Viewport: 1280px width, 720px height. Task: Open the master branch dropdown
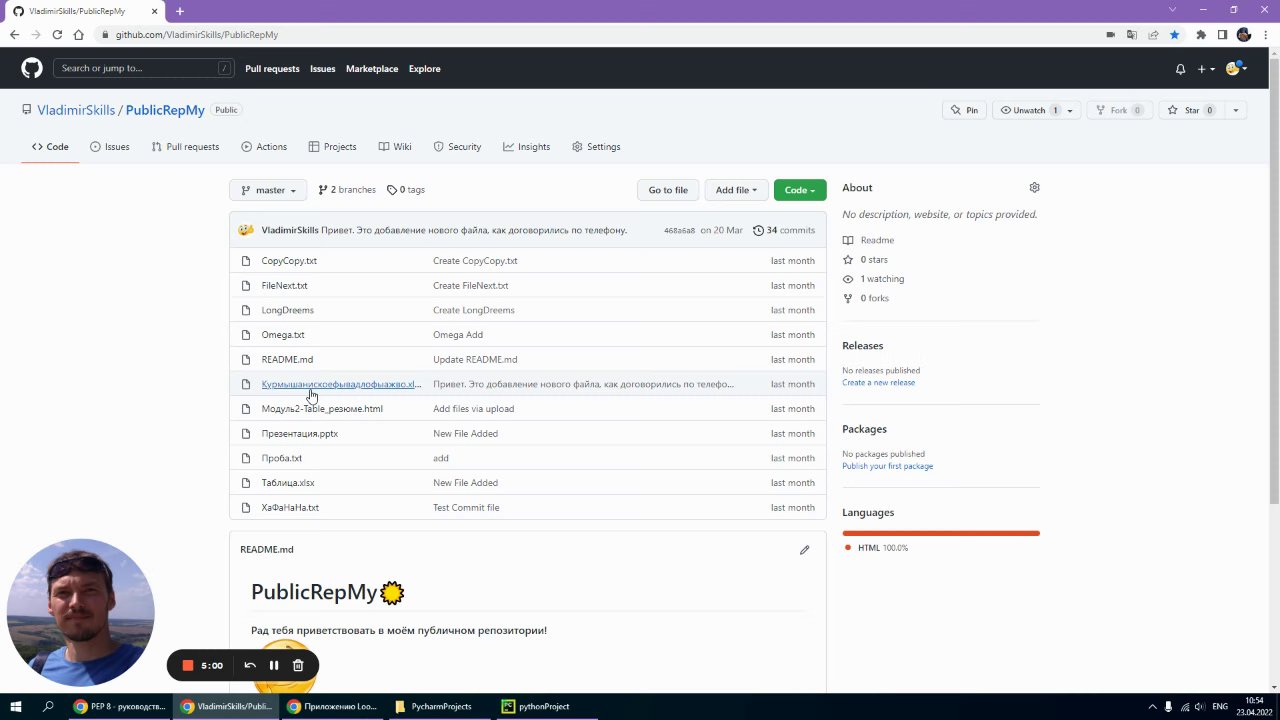[268, 190]
